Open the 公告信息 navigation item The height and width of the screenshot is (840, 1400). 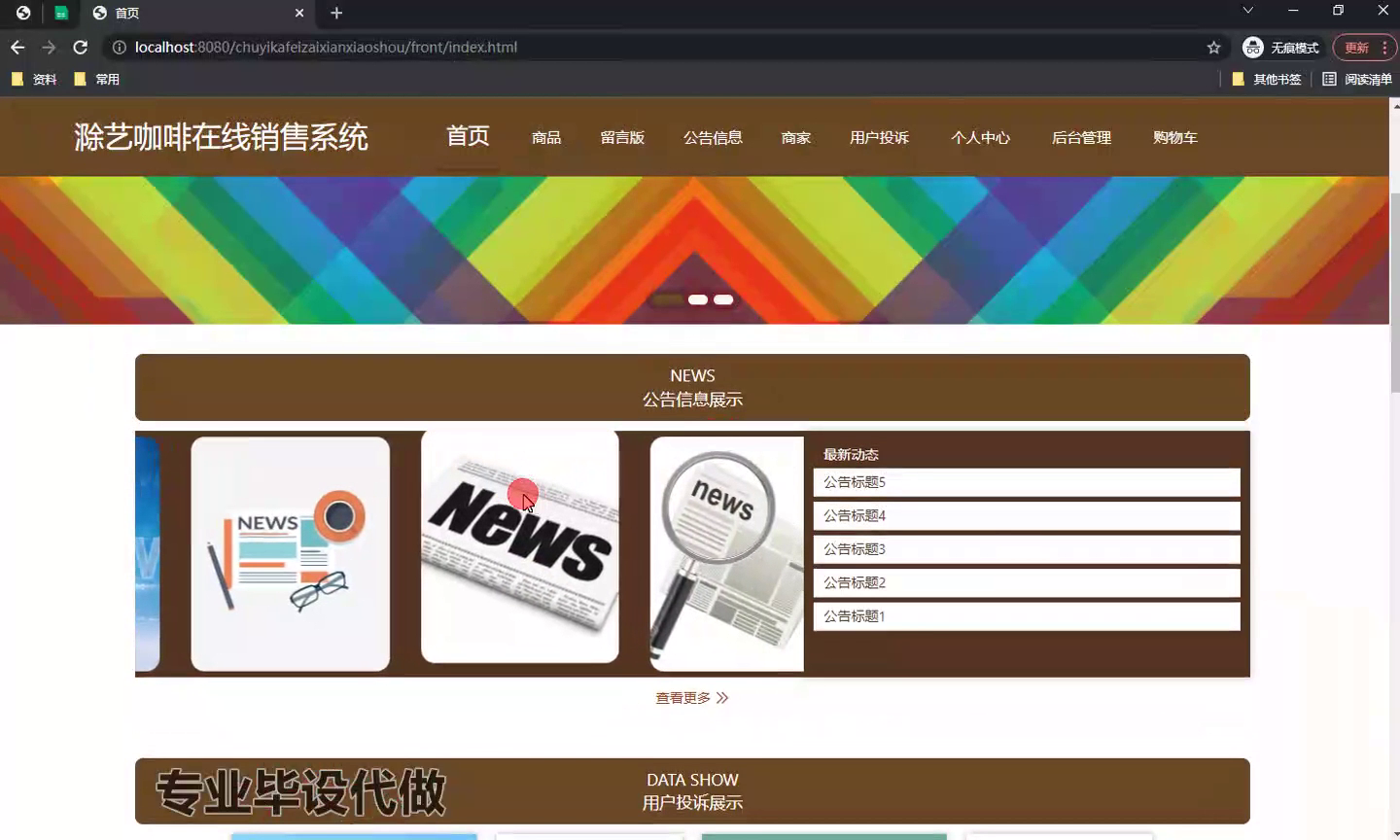[x=713, y=137]
